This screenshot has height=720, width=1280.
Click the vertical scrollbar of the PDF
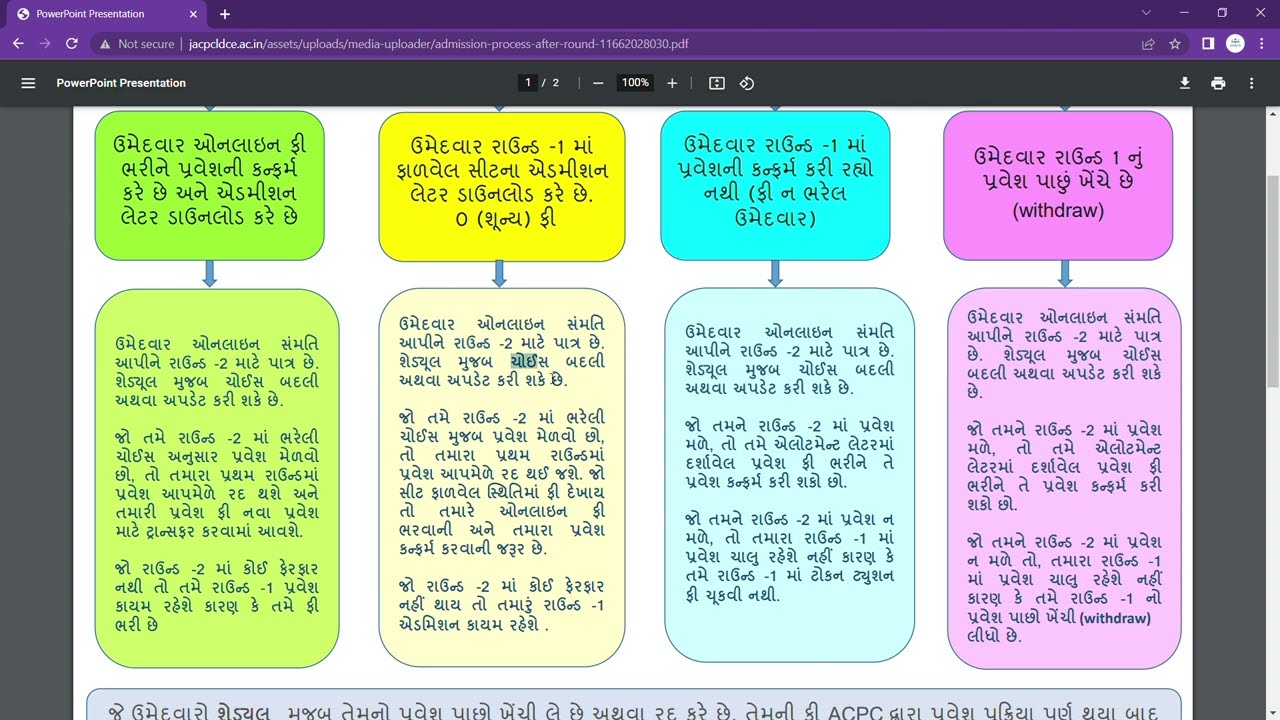coord(1273,280)
